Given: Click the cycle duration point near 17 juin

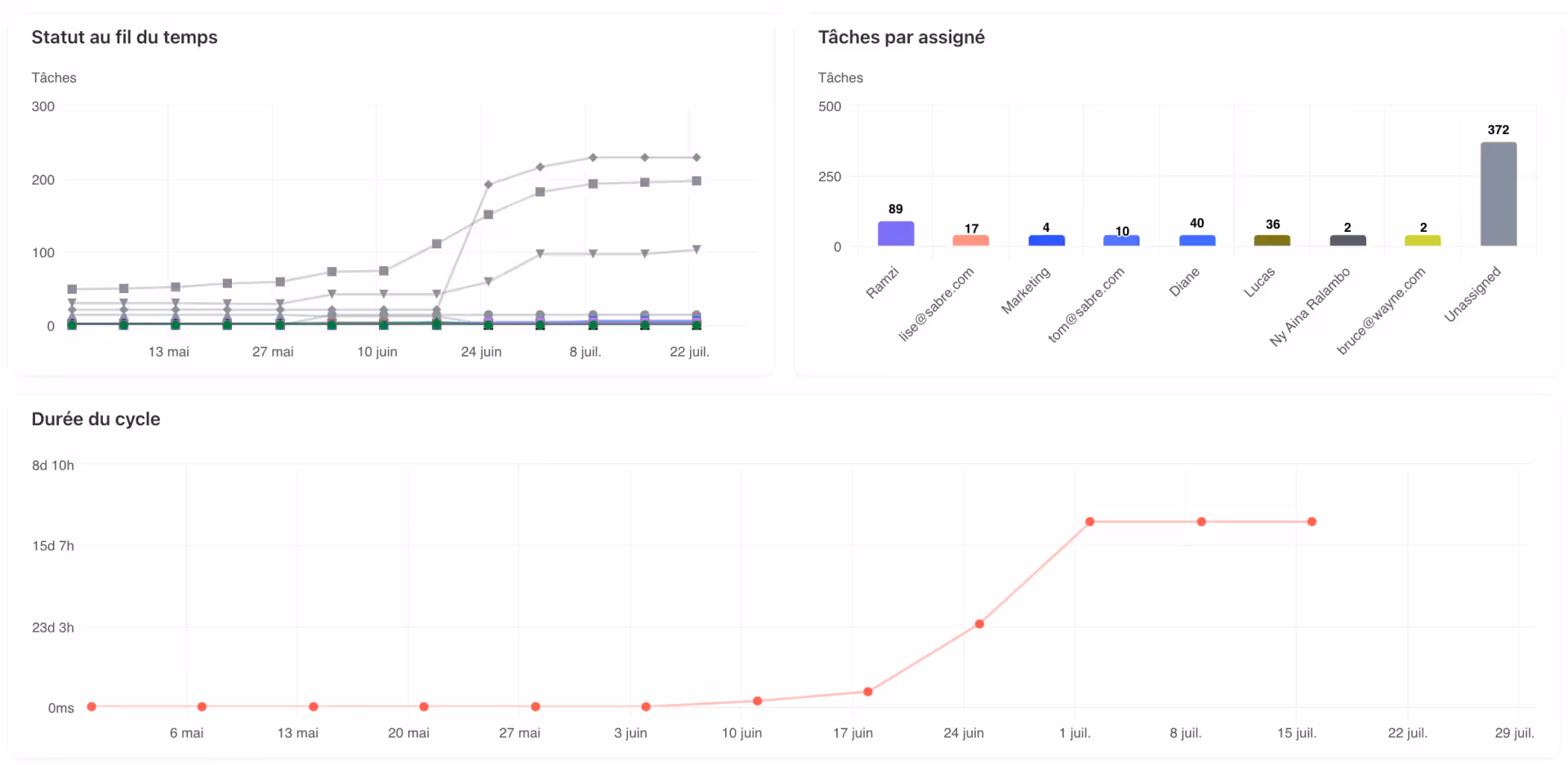Looking at the screenshot, I should (x=868, y=692).
